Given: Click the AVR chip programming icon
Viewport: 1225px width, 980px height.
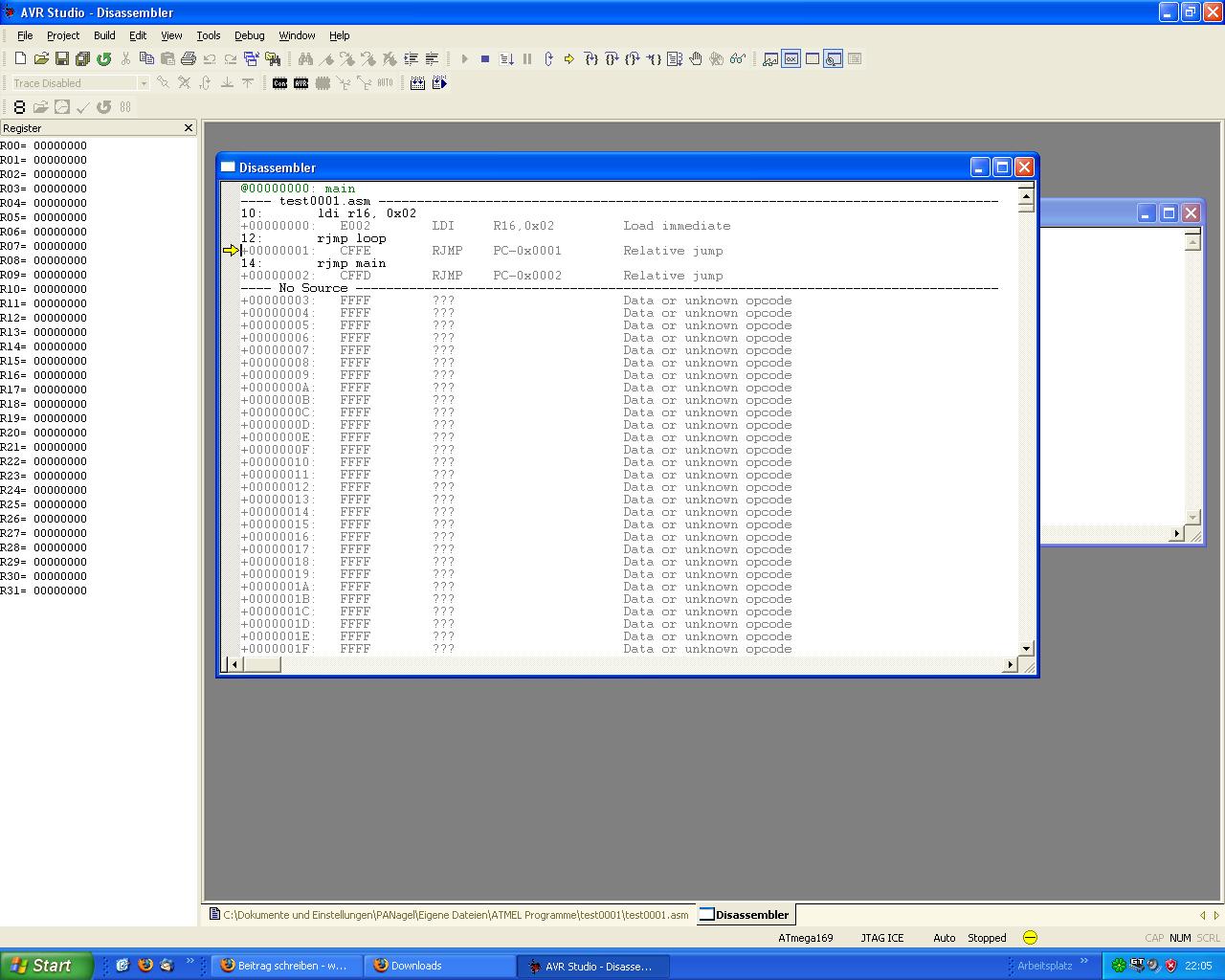Looking at the screenshot, I should 301,83.
